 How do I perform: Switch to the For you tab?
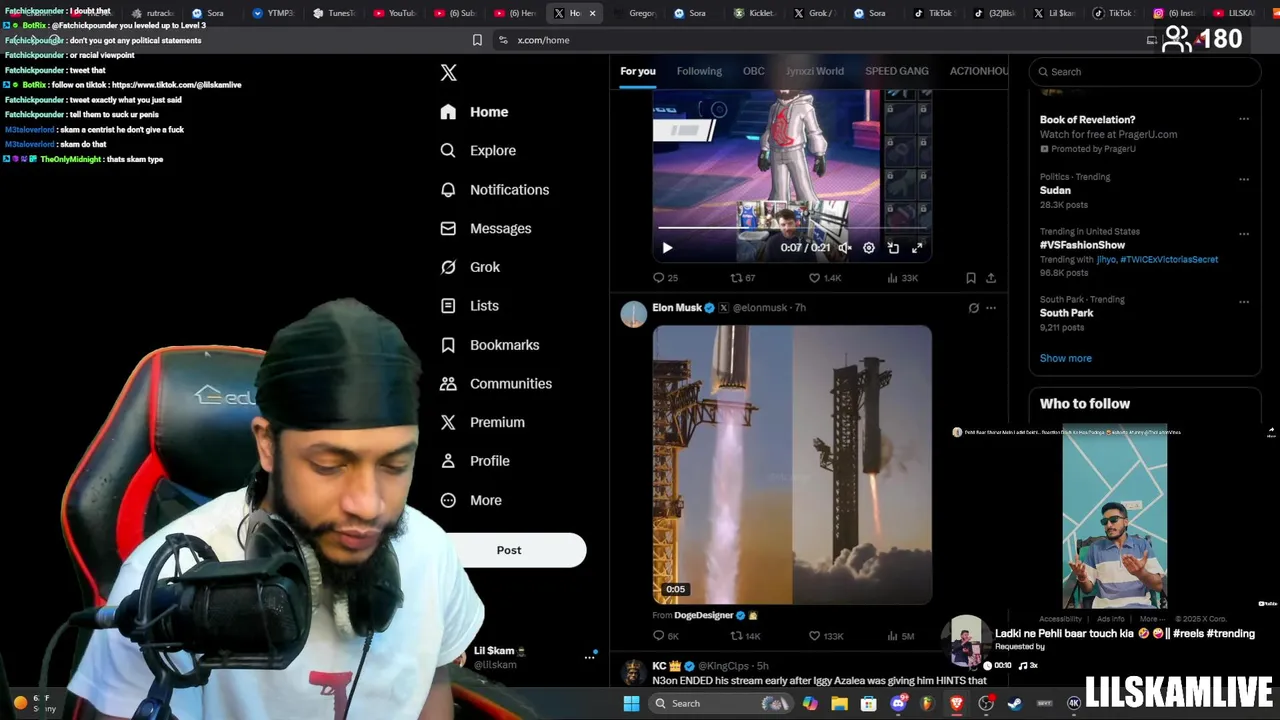tap(638, 71)
